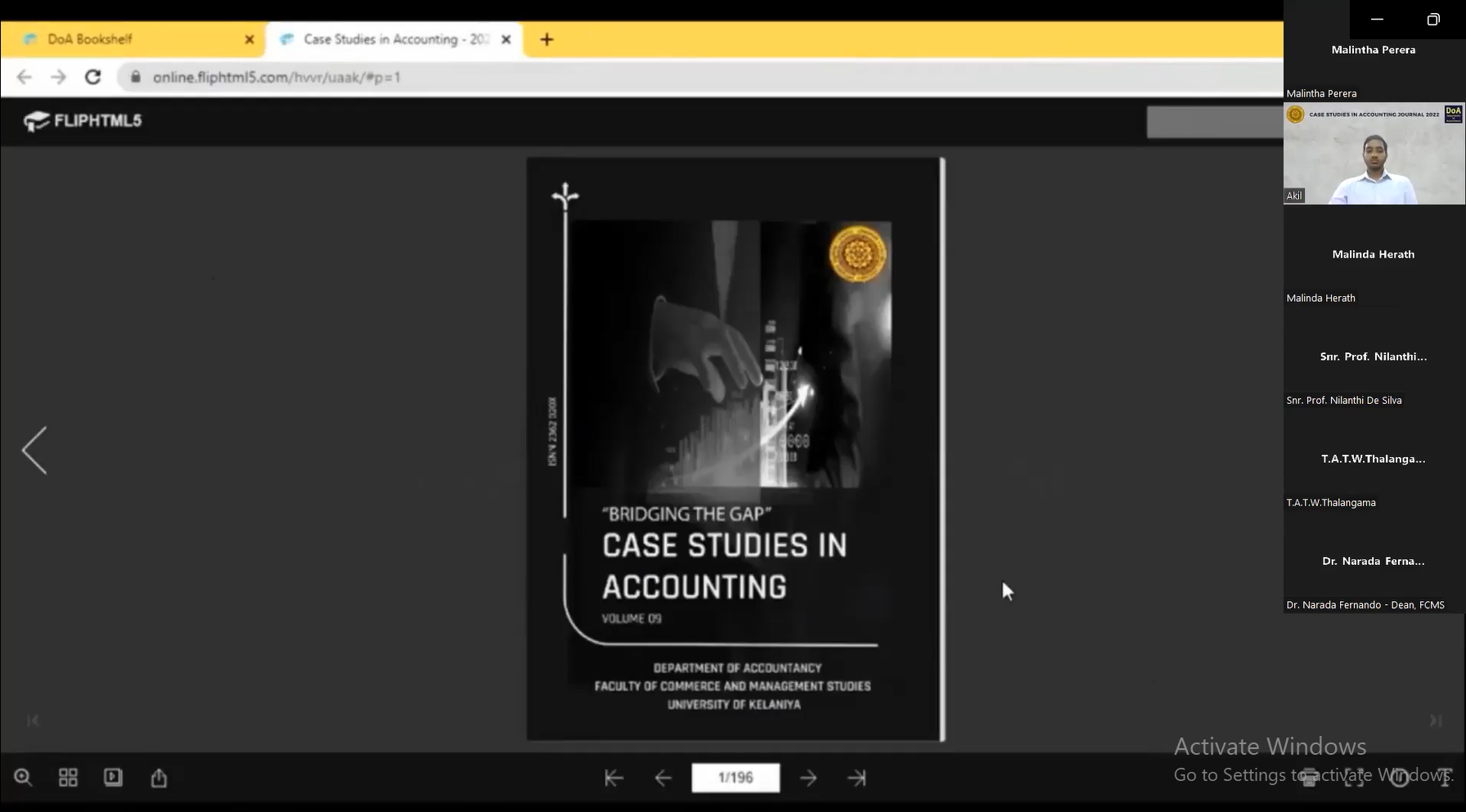
Task: Click the large left chevron beside the book
Action: click(x=34, y=450)
